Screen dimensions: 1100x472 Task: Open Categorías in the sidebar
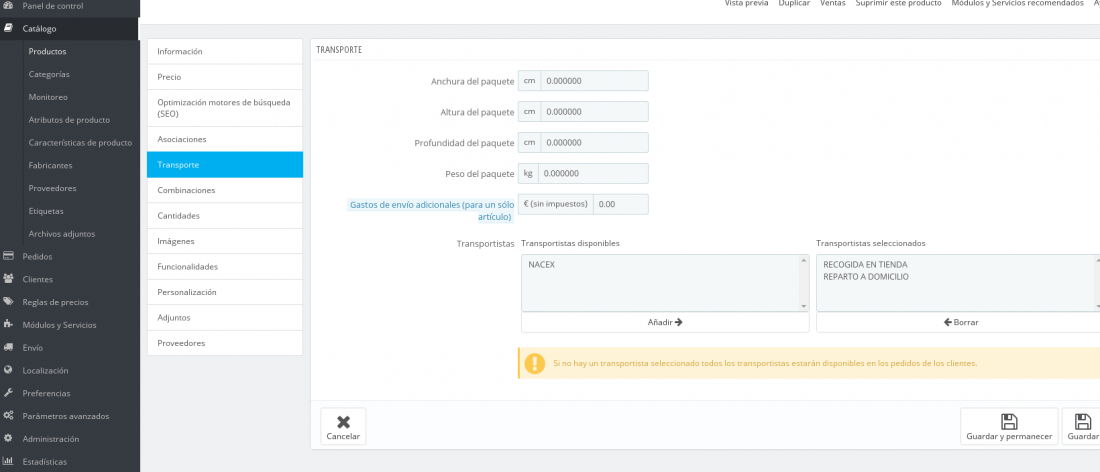tap(49, 74)
